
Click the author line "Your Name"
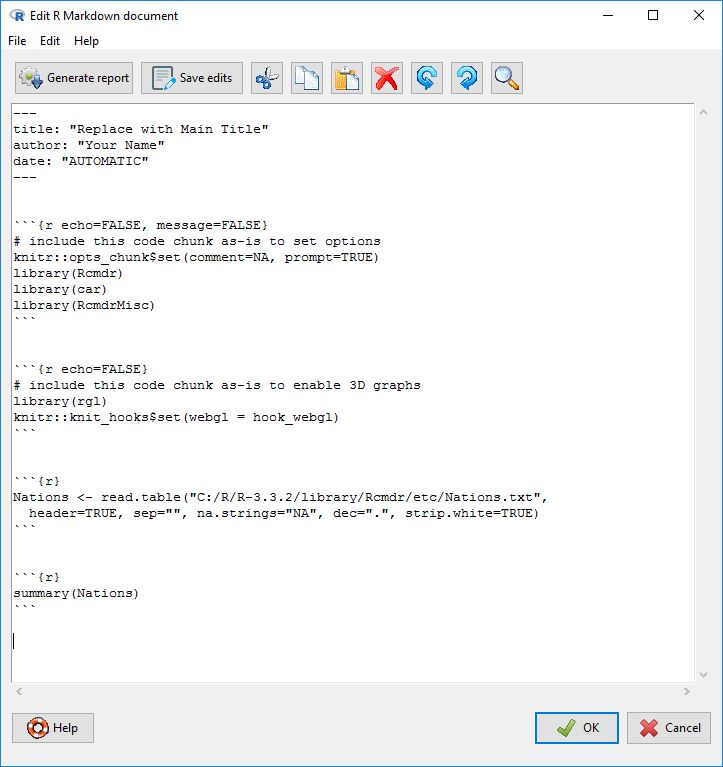(89, 145)
